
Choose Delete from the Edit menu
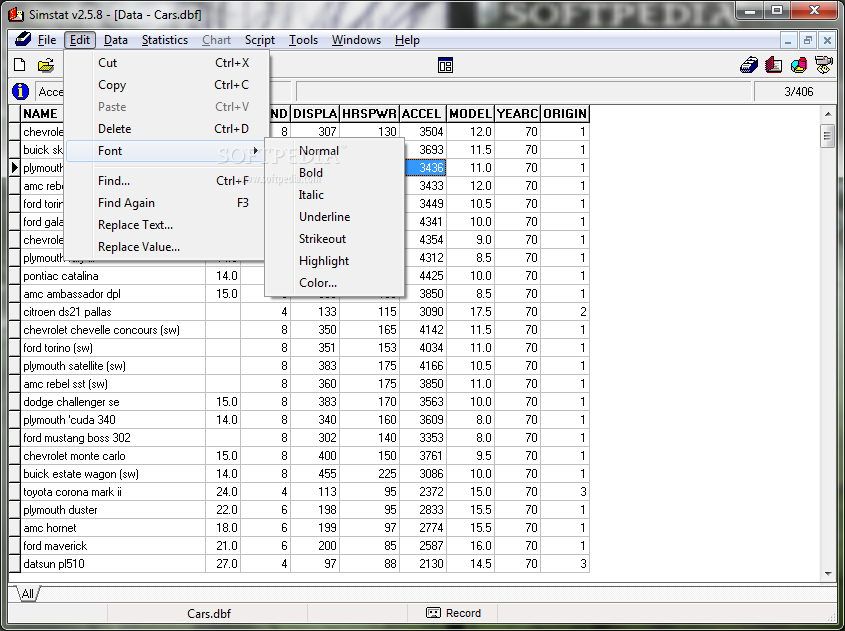(x=167, y=129)
